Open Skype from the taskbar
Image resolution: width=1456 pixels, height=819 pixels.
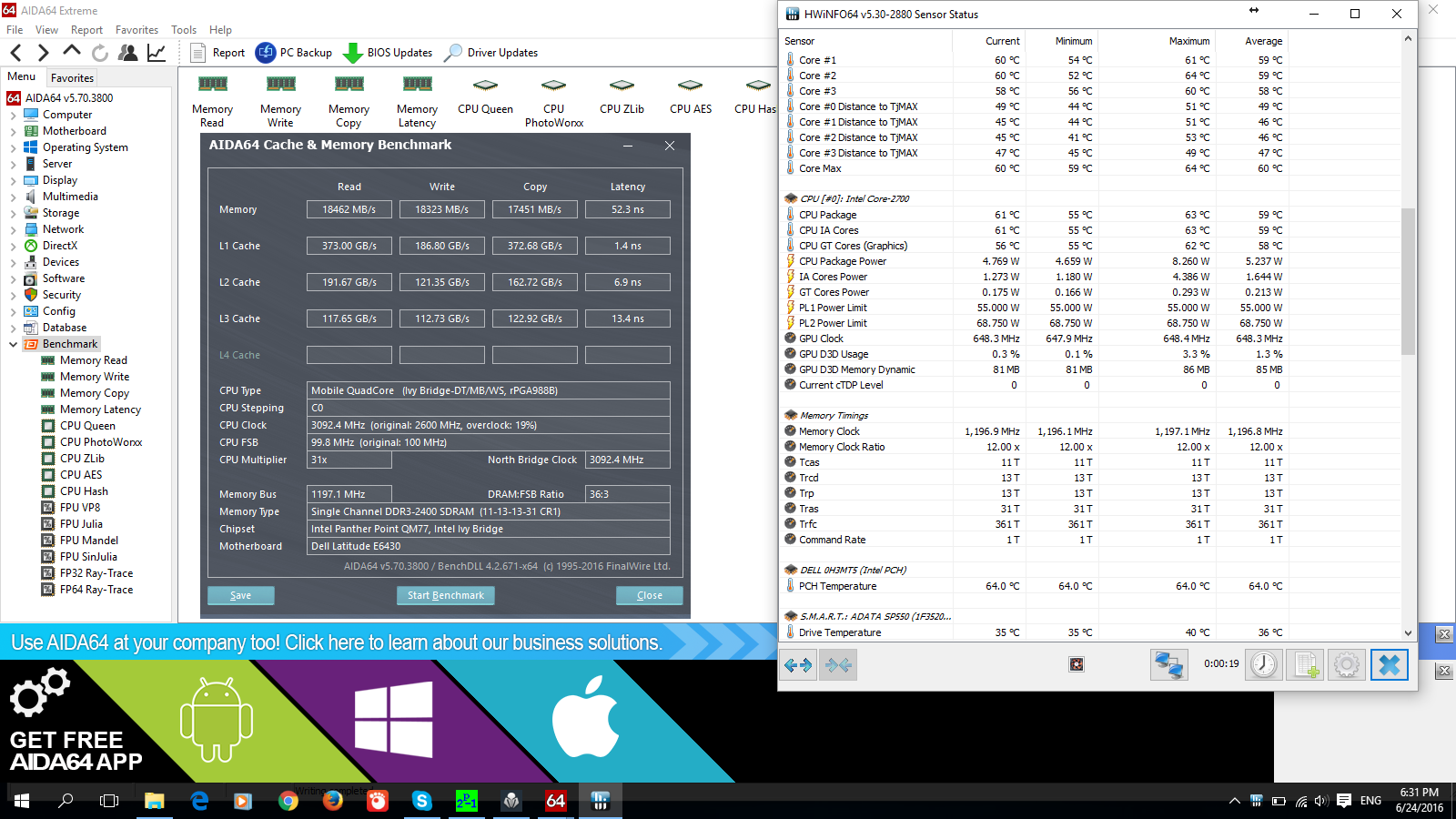tap(421, 801)
